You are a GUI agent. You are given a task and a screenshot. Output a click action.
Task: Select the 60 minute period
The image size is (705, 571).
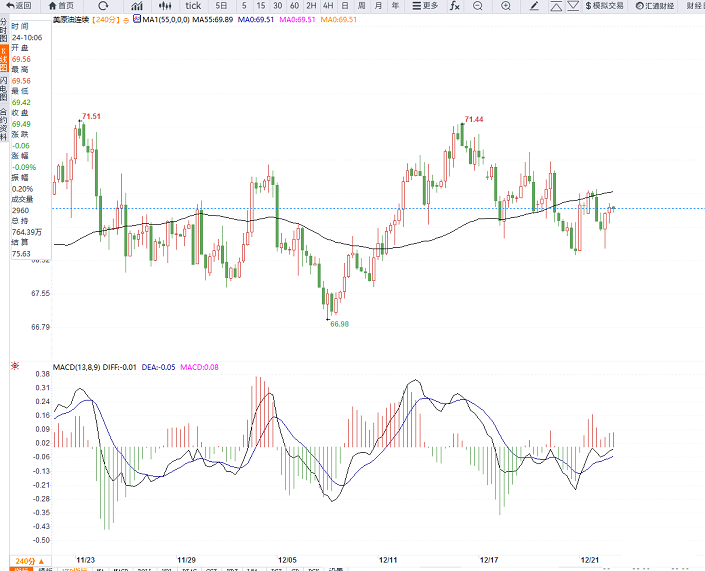(x=294, y=6)
